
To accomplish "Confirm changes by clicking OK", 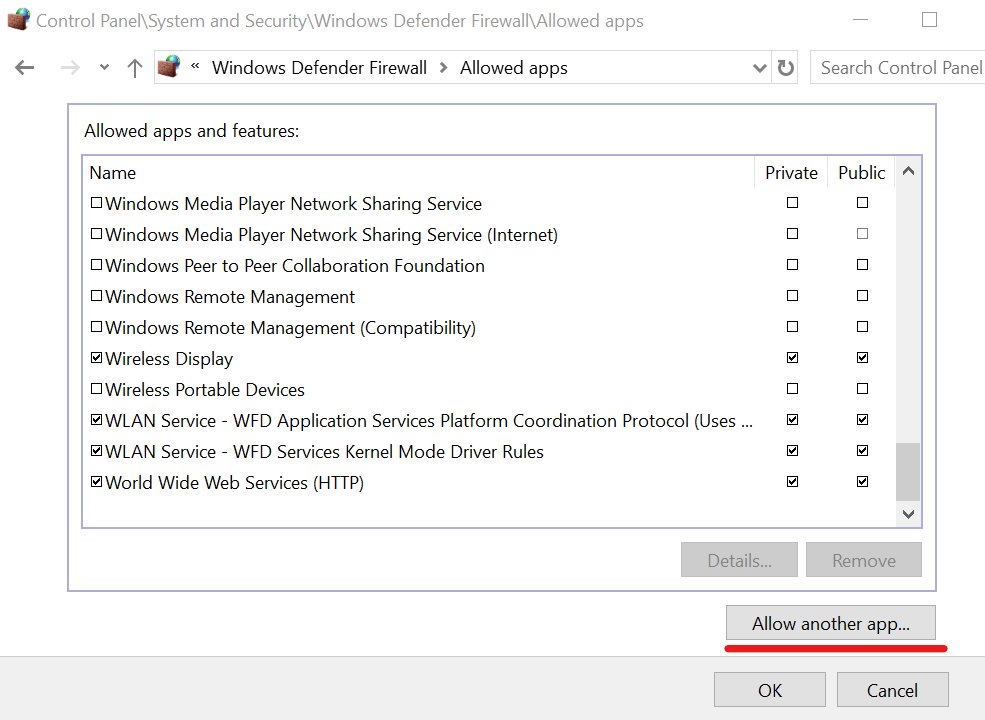I will pos(769,689).
